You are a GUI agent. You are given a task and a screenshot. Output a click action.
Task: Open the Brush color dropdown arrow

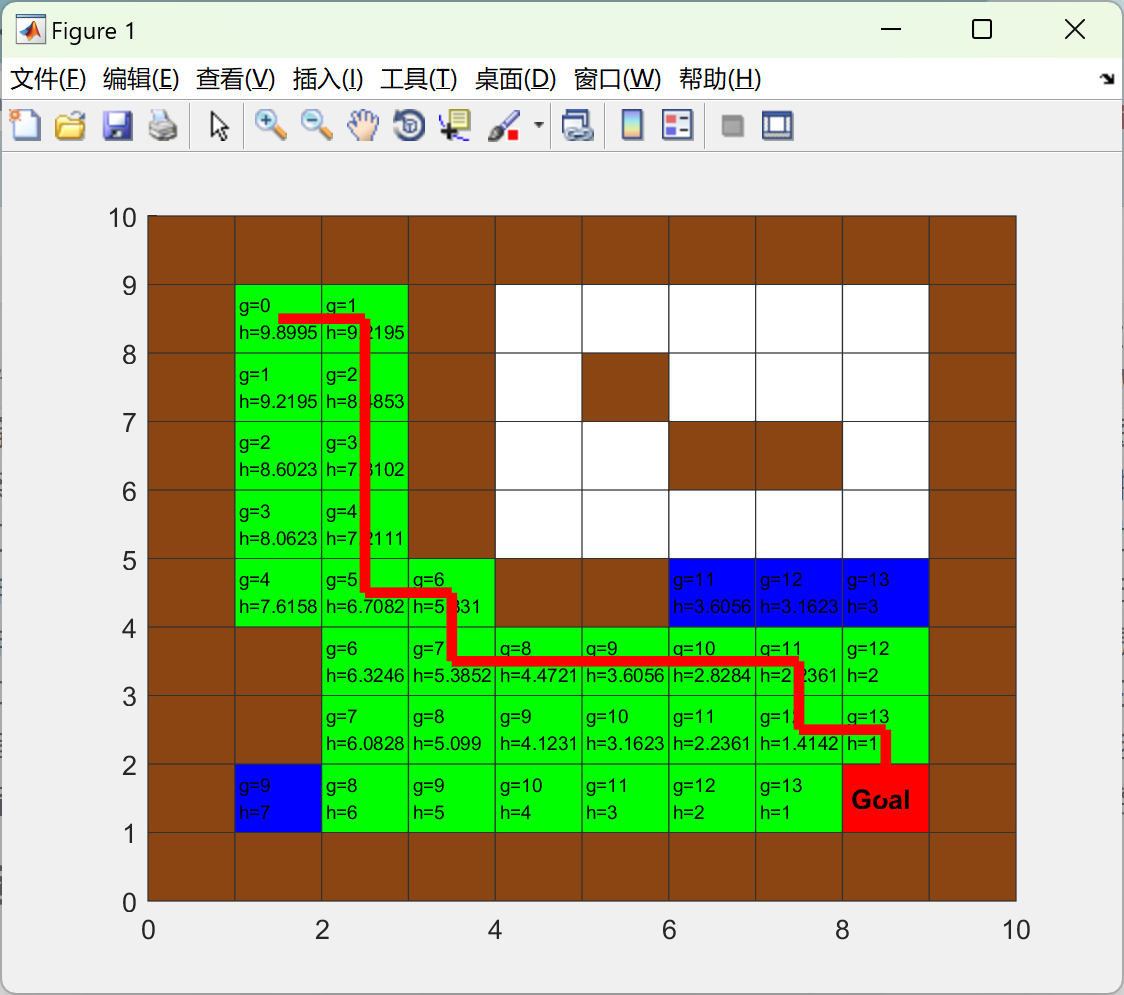click(x=539, y=125)
